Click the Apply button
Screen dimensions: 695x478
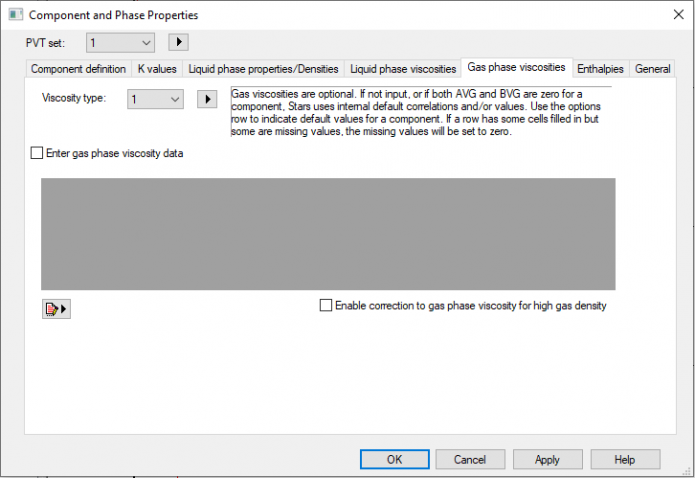tap(547, 459)
